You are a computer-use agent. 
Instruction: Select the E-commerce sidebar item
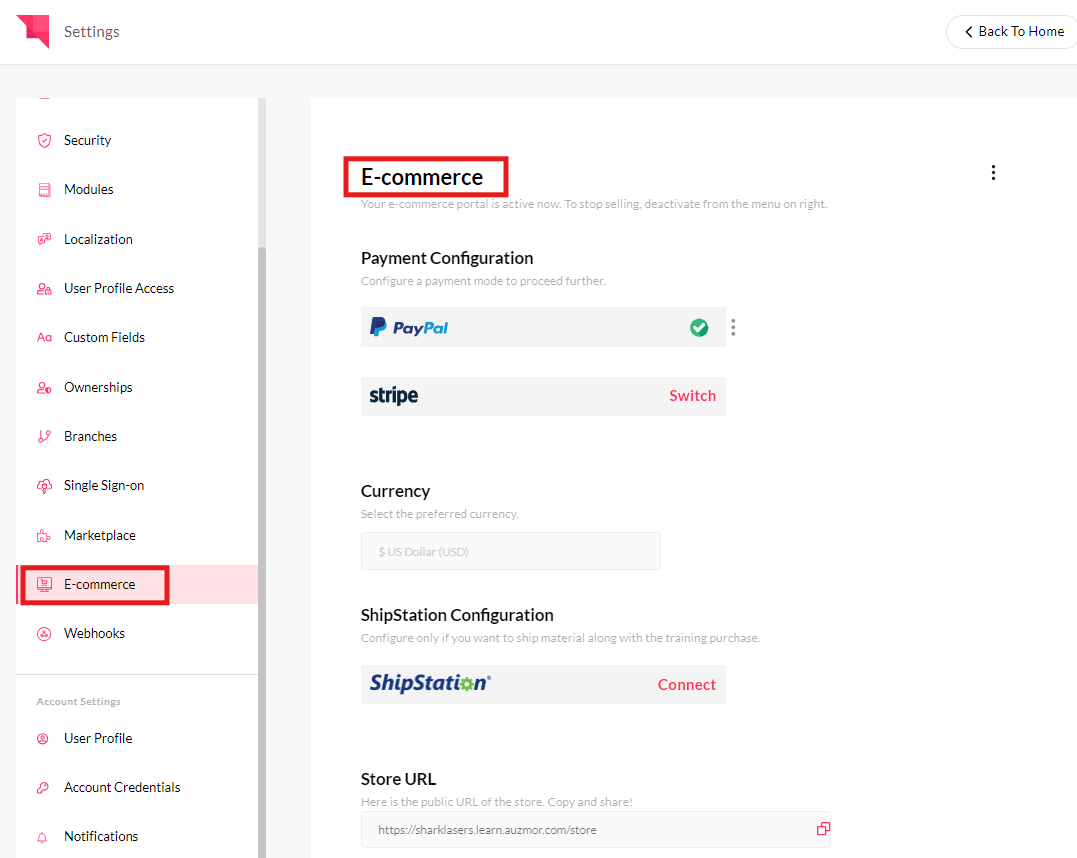point(137,585)
